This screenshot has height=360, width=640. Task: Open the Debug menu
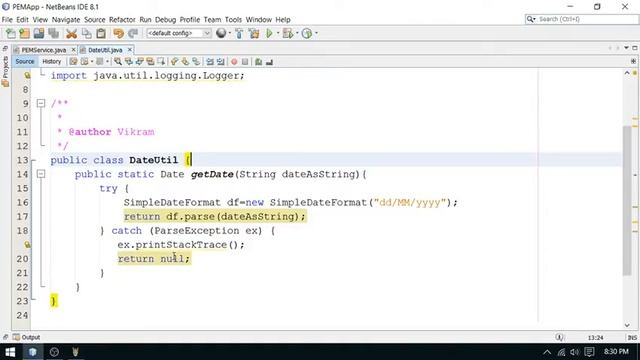coord(165,20)
